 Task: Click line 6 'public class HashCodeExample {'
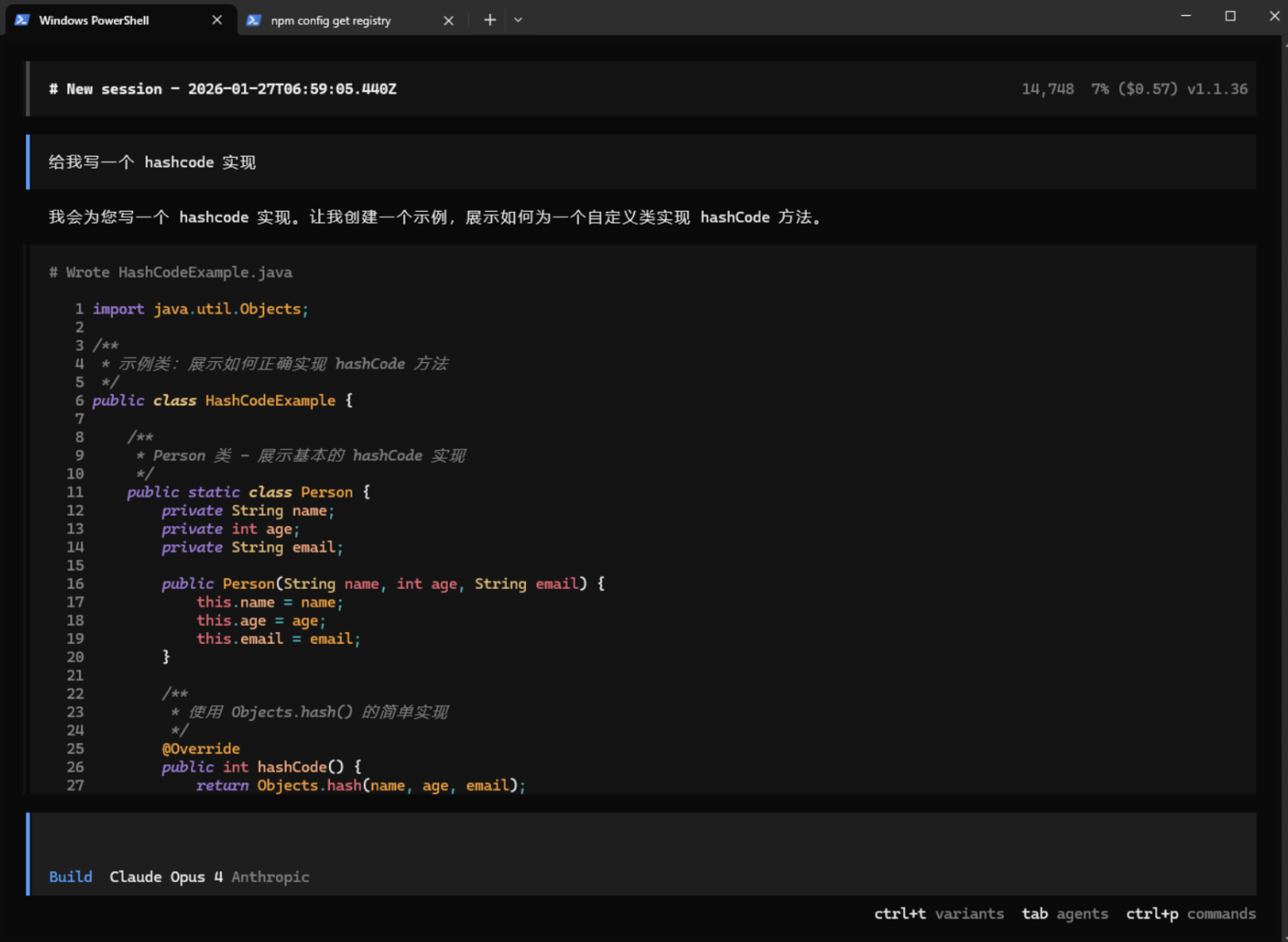pyautogui.click(x=223, y=400)
